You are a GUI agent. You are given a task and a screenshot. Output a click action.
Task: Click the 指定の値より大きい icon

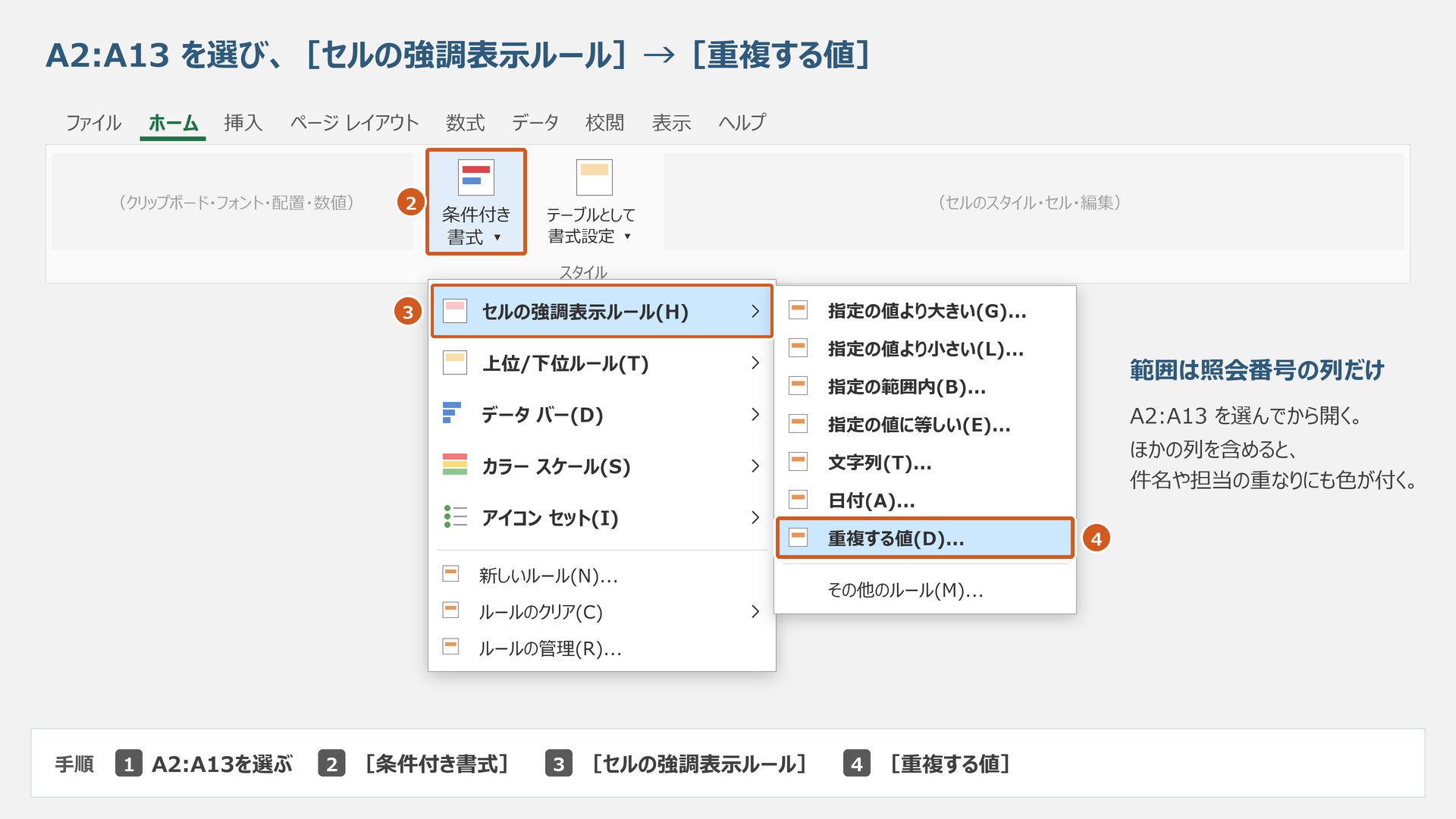coord(798,309)
